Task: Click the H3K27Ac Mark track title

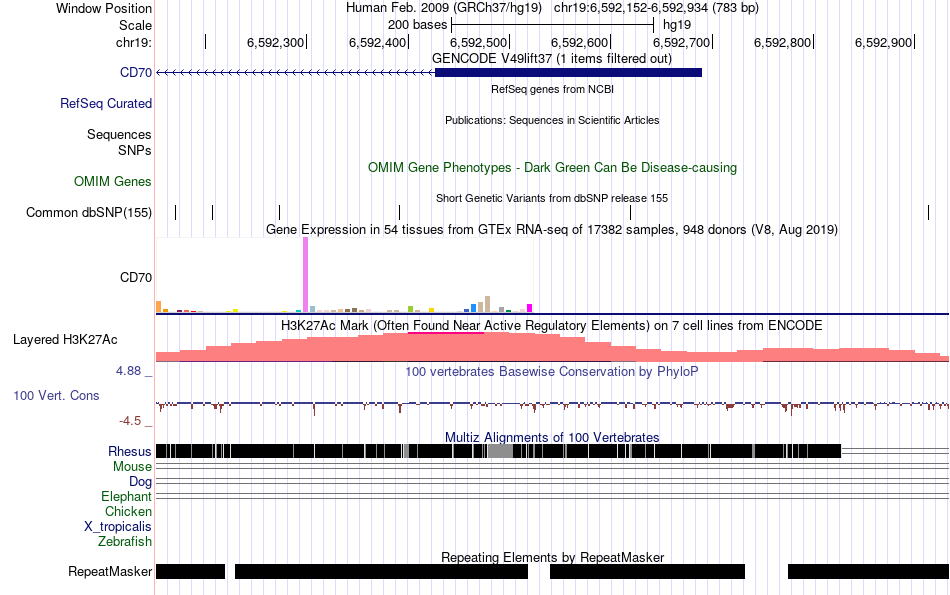Action: (x=552, y=325)
